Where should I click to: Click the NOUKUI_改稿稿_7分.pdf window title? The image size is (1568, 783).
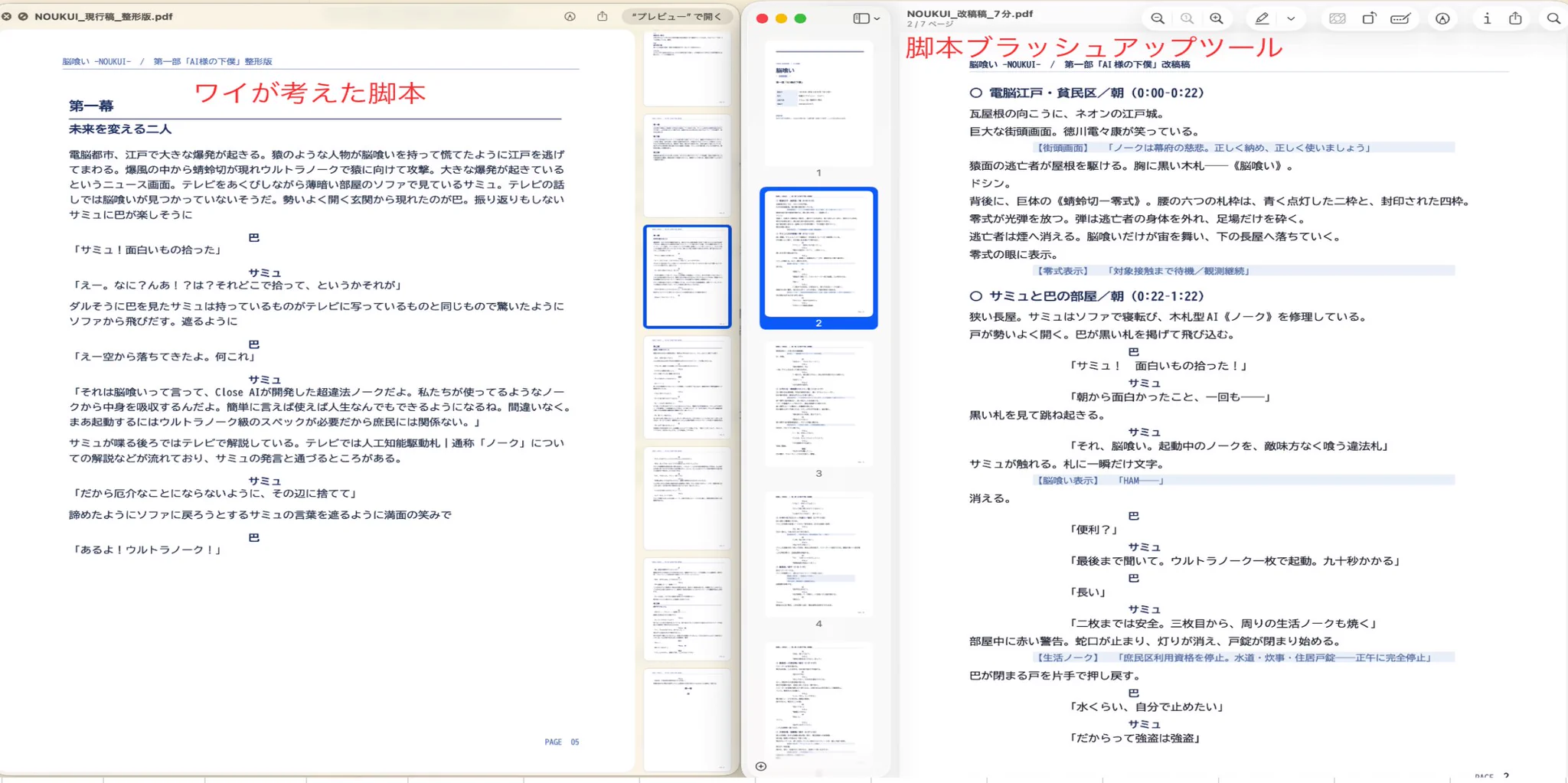coord(970,13)
